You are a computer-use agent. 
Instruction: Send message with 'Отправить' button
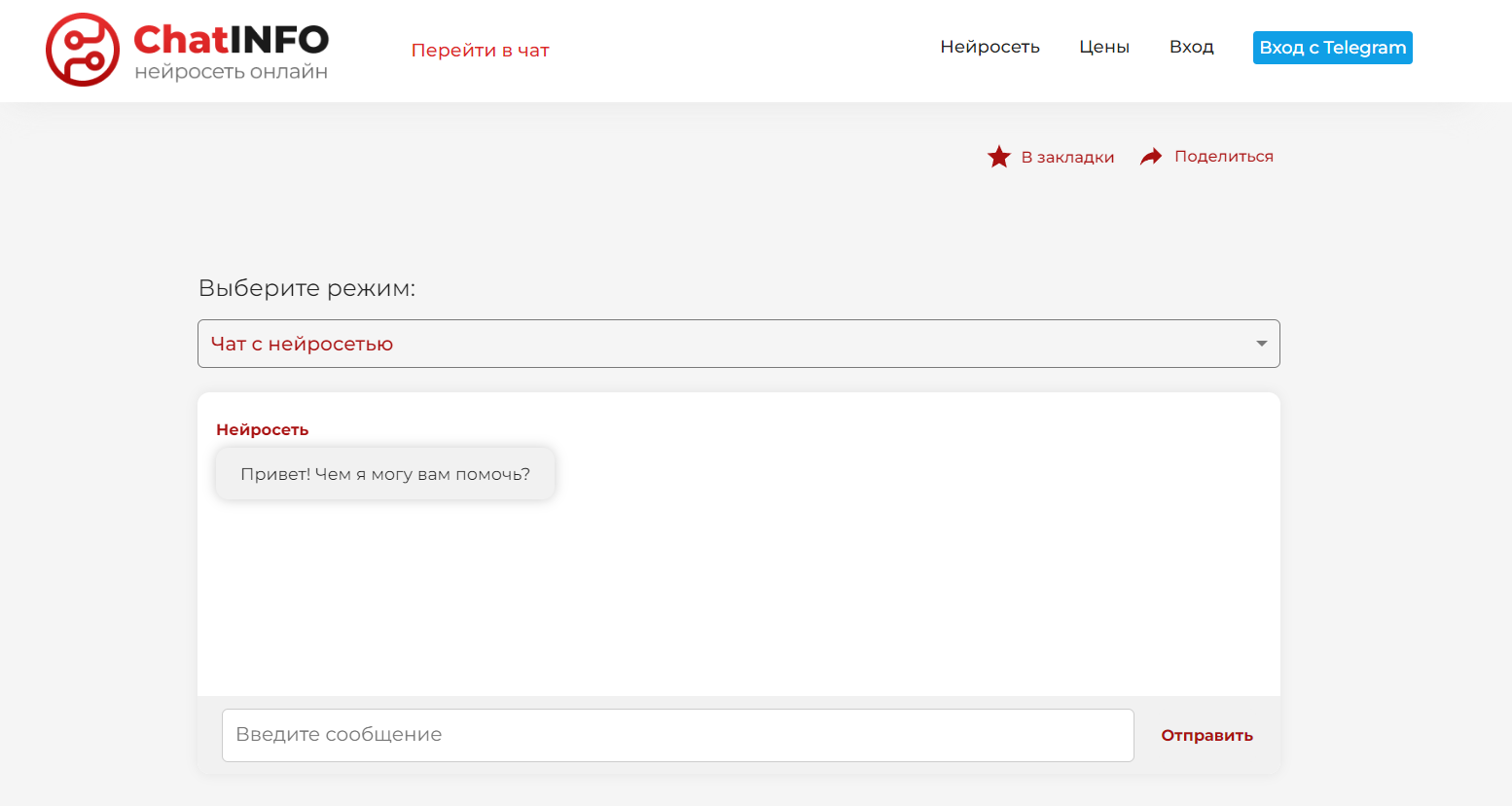[1206, 736]
